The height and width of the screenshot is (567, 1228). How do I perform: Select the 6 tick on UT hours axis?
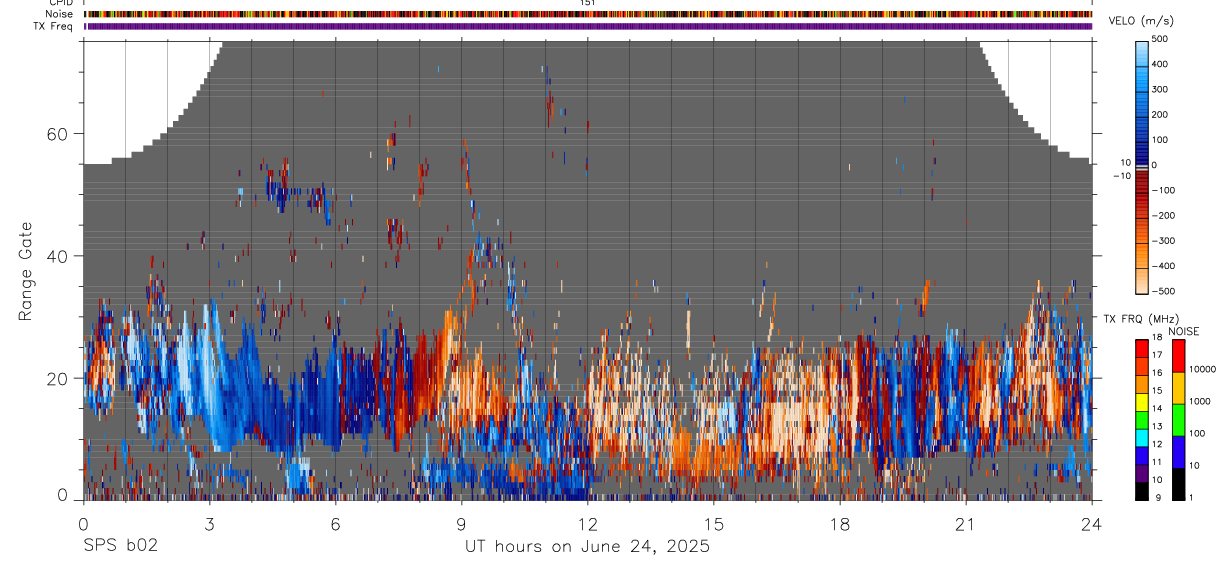[335, 523]
